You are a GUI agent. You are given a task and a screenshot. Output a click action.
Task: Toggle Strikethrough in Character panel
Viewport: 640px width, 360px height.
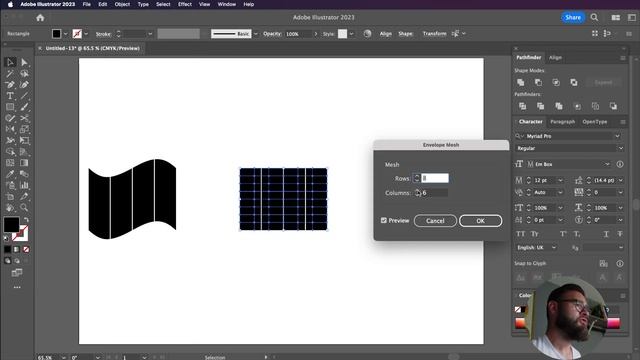tap(620, 234)
